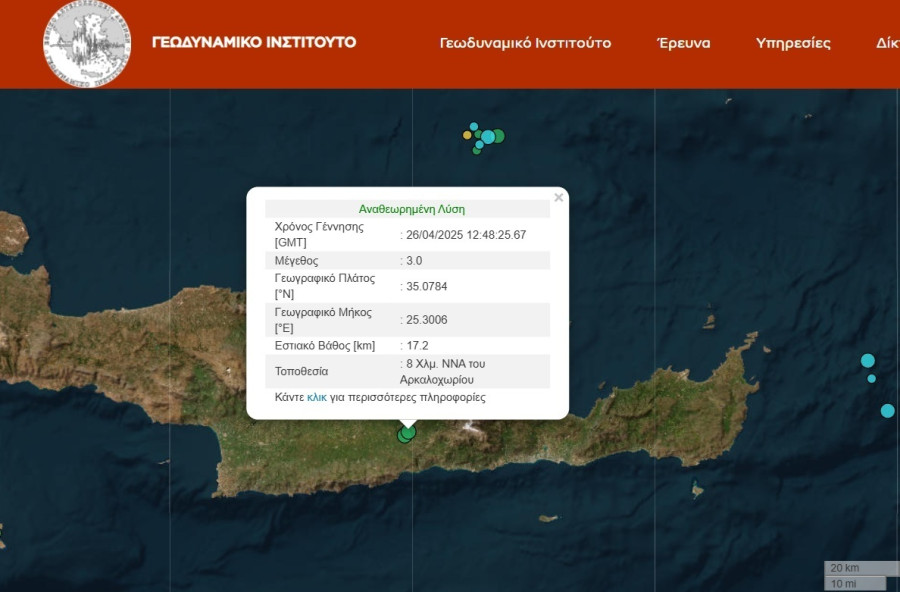Click the ΓΕΩΔΥΝΑΜΙΚΟ ΙΝΣΤΙΤΟΥΤΟ site title
The image size is (900, 592).
coord(253,42)
